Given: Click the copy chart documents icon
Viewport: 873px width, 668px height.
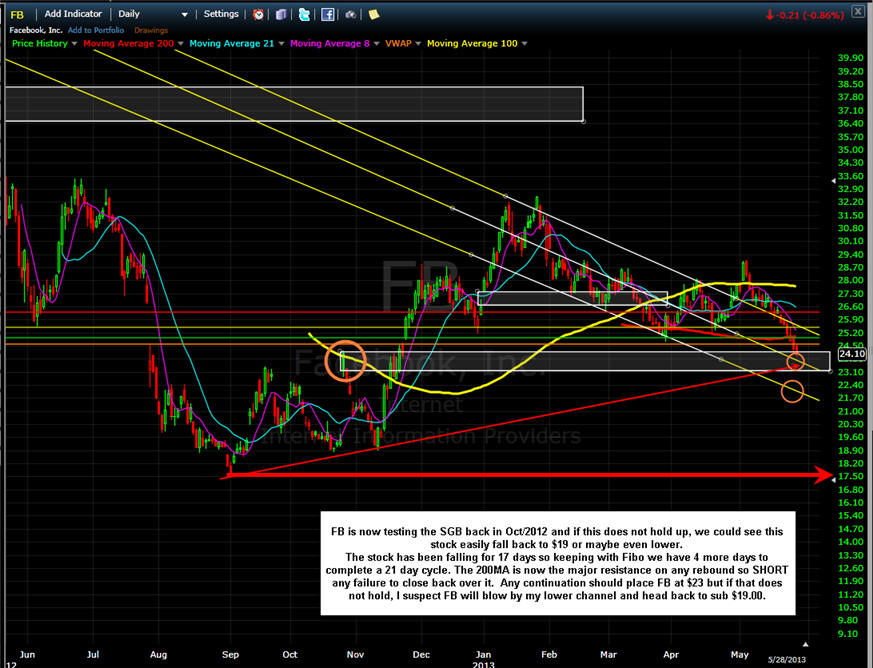Looking at the screenshot, I should pyautogui.click(x=280, y=14).
